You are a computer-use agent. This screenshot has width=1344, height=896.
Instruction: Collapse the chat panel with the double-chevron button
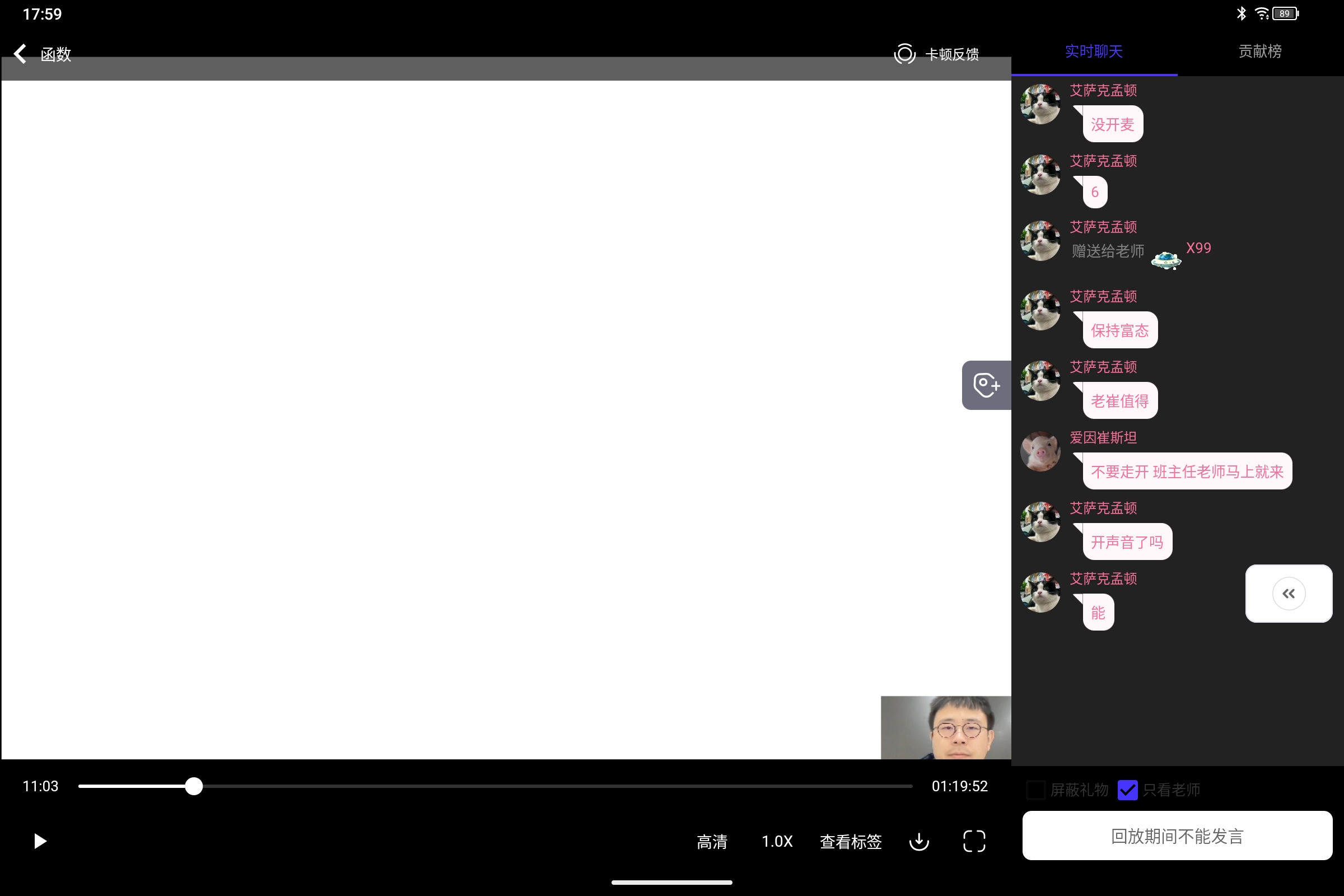(1289, 593)
